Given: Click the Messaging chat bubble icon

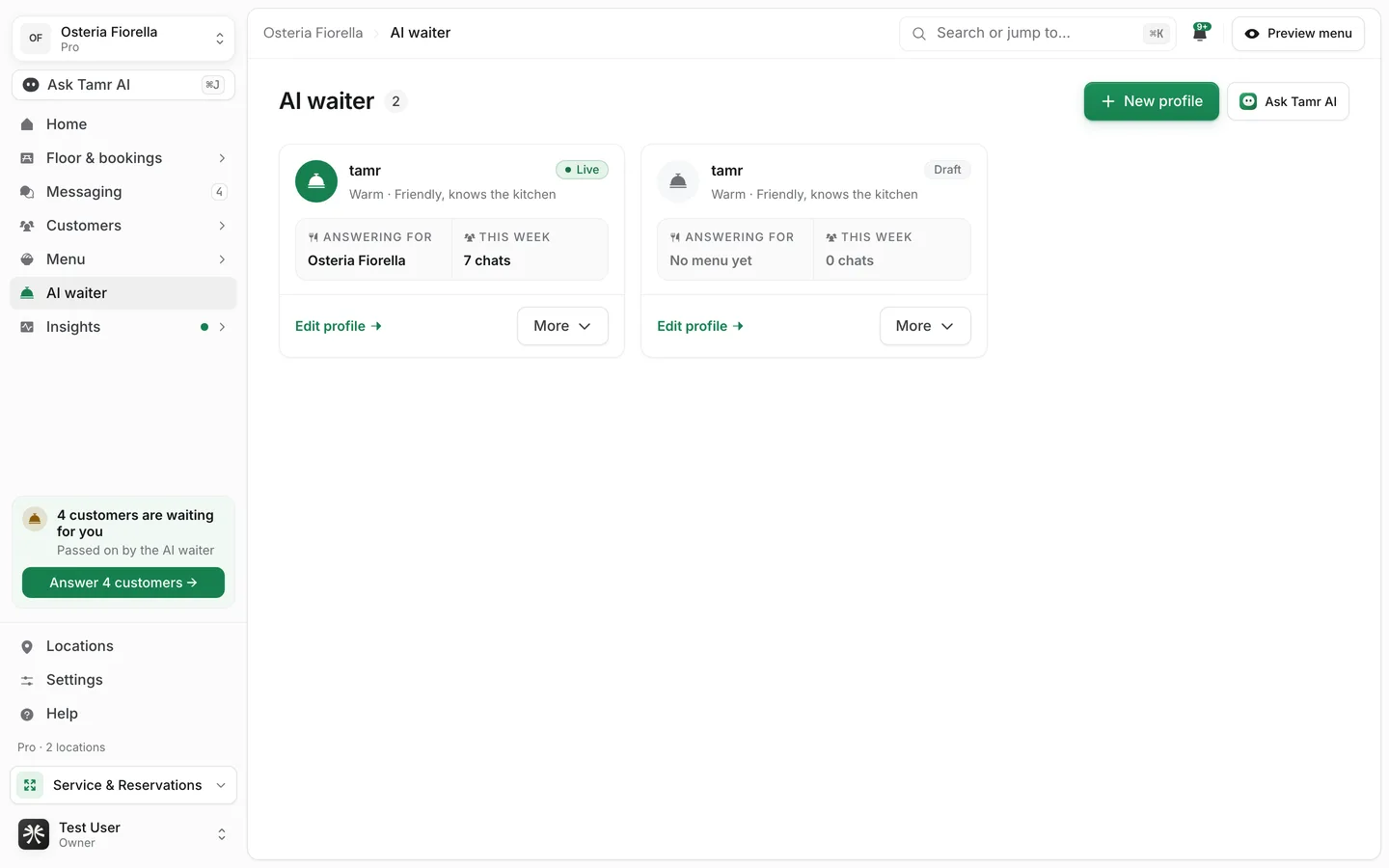Looking at the screenshot, I should coord(27,192).
